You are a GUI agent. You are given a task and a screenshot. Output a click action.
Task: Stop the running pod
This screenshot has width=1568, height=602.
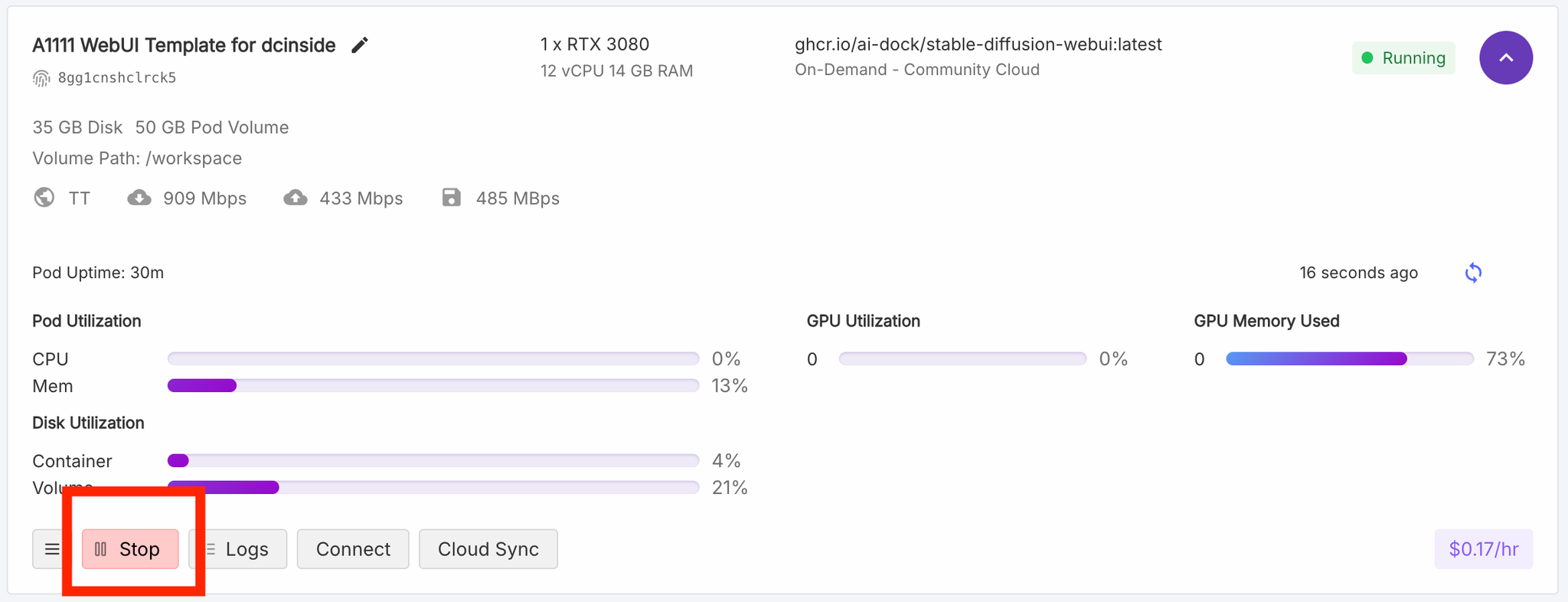coord(130,549)
